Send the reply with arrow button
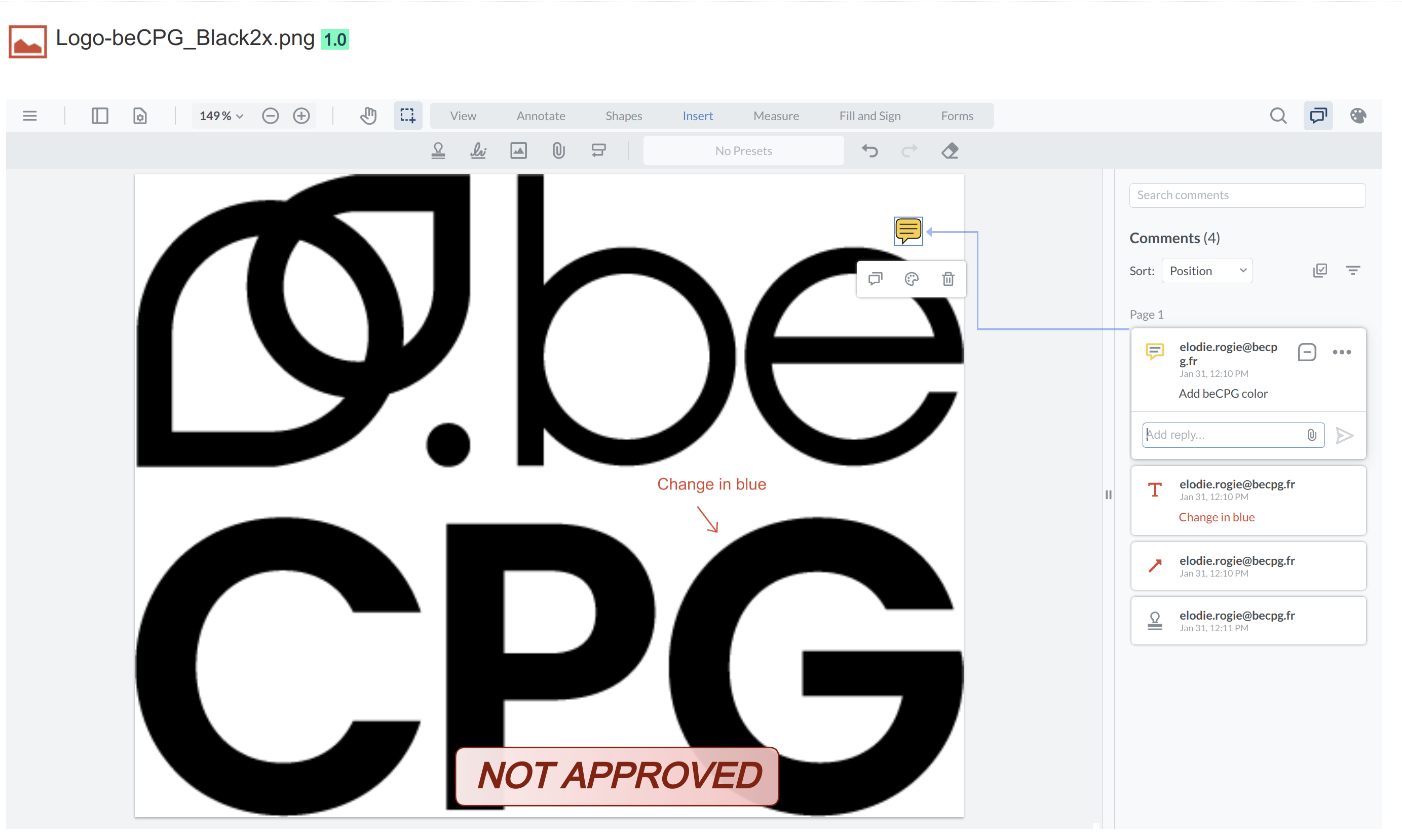 (x=1344, y=435)
